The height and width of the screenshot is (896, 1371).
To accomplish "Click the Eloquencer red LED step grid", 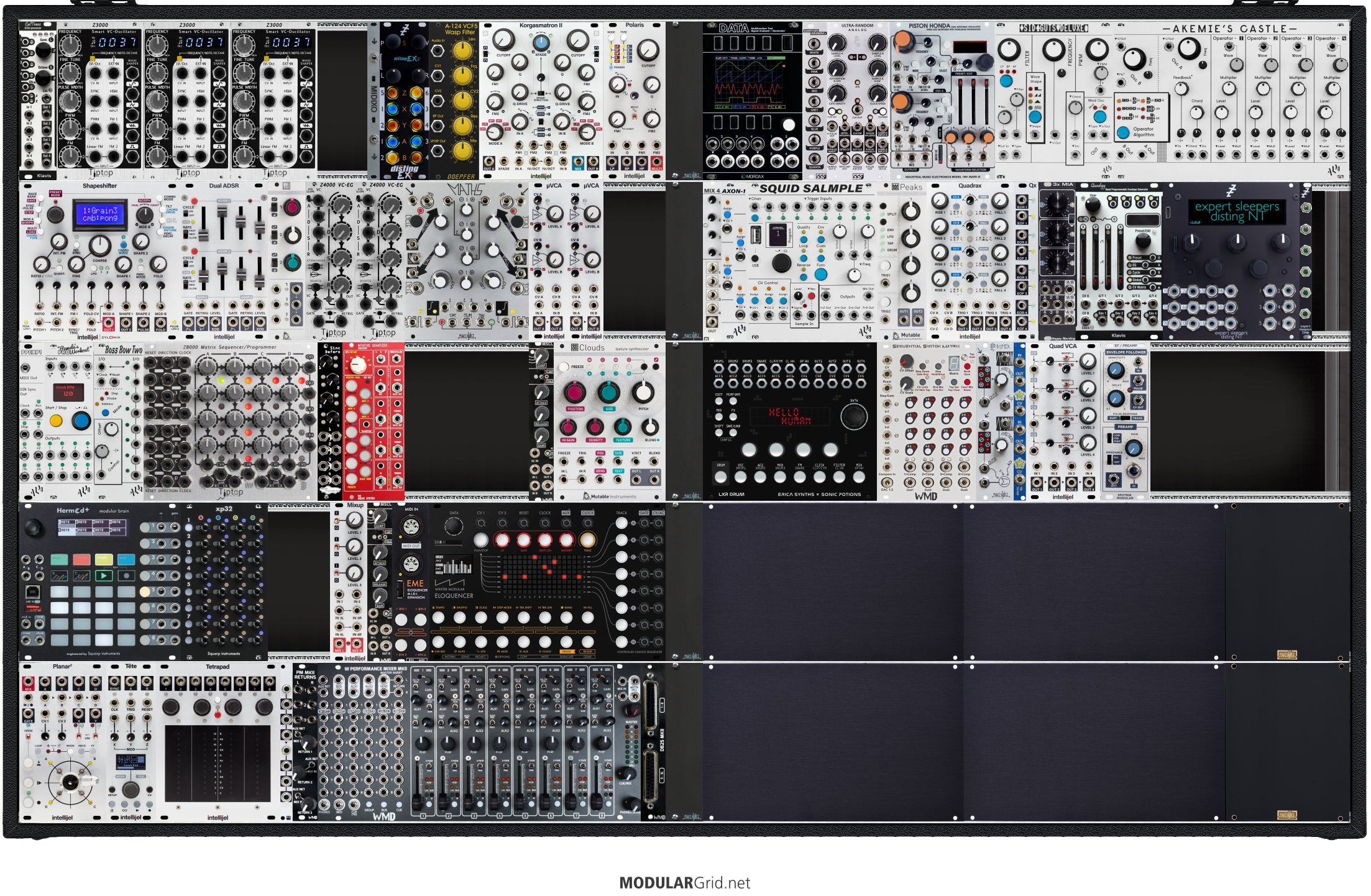I will [x=543, y=575].
